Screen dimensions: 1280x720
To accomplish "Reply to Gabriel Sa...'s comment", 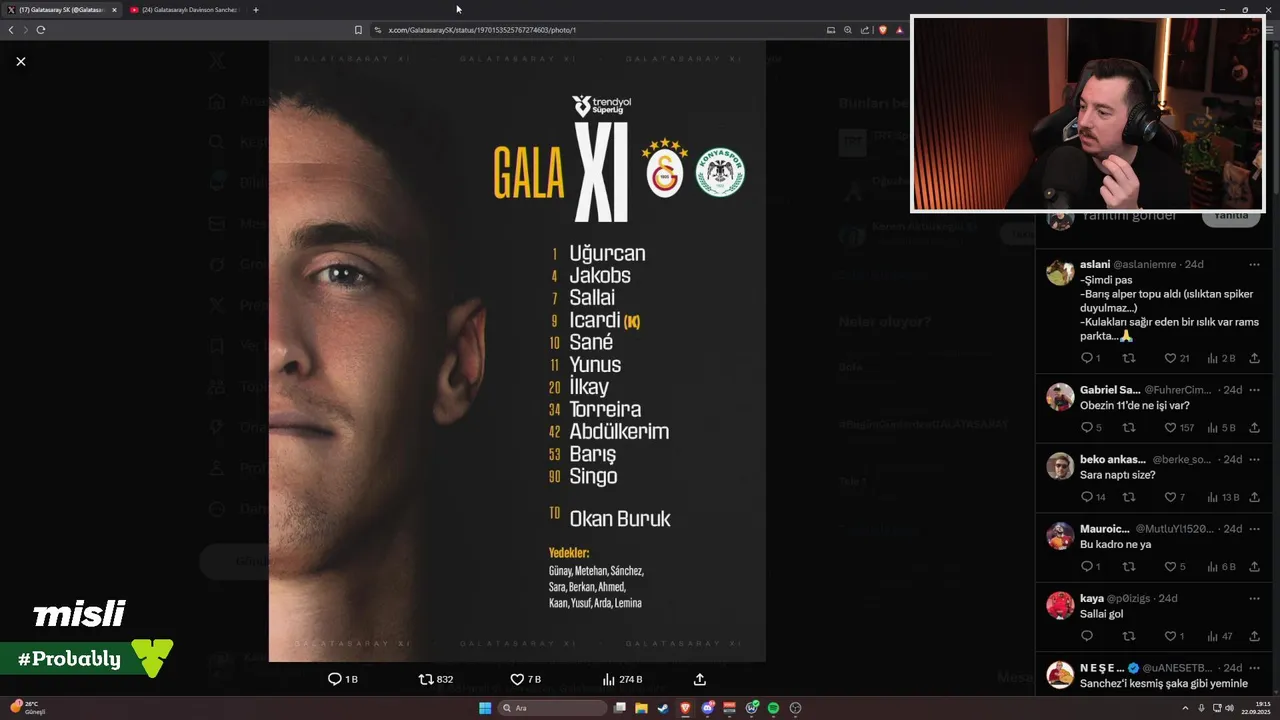I will point(1091,428).
